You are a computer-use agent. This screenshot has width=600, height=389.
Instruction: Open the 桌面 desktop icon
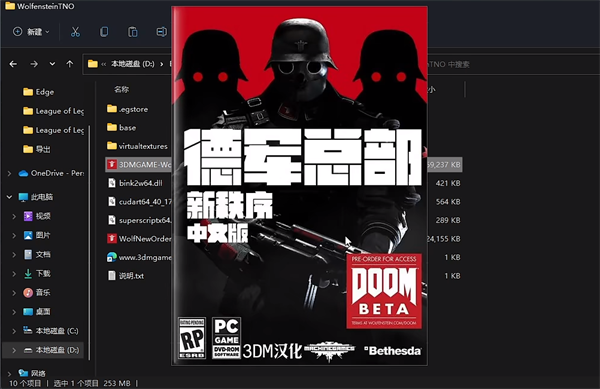point(28,312)
